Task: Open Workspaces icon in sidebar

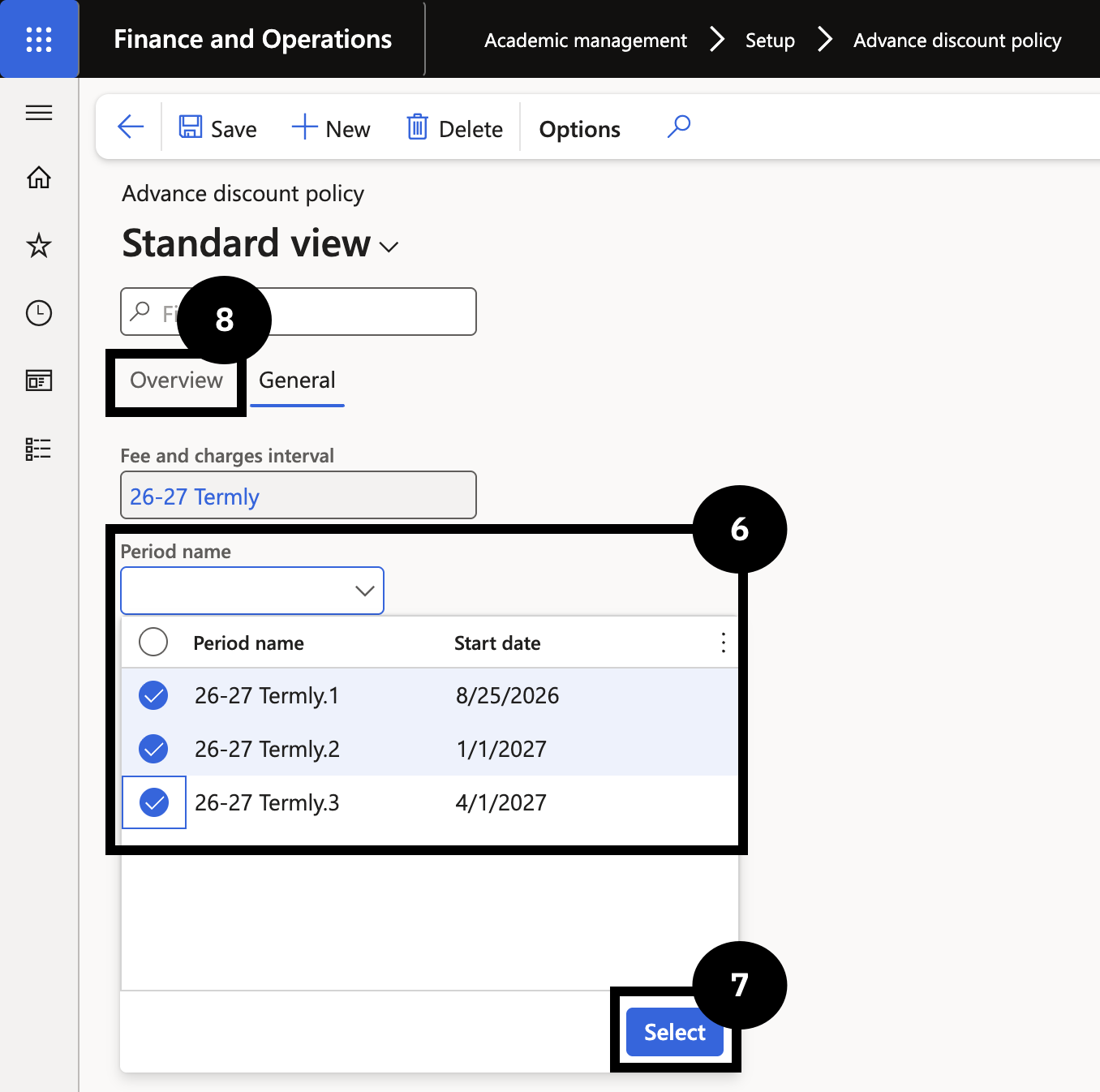Action: point(39,380)
